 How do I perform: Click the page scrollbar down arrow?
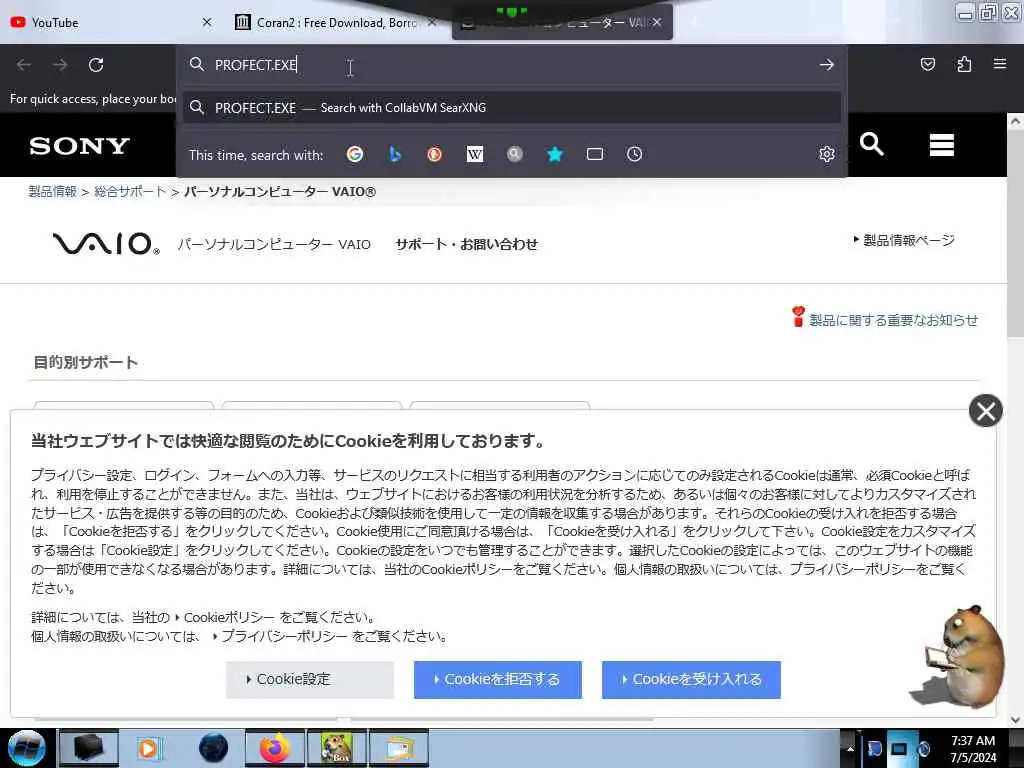click(x=1015, y=719)
